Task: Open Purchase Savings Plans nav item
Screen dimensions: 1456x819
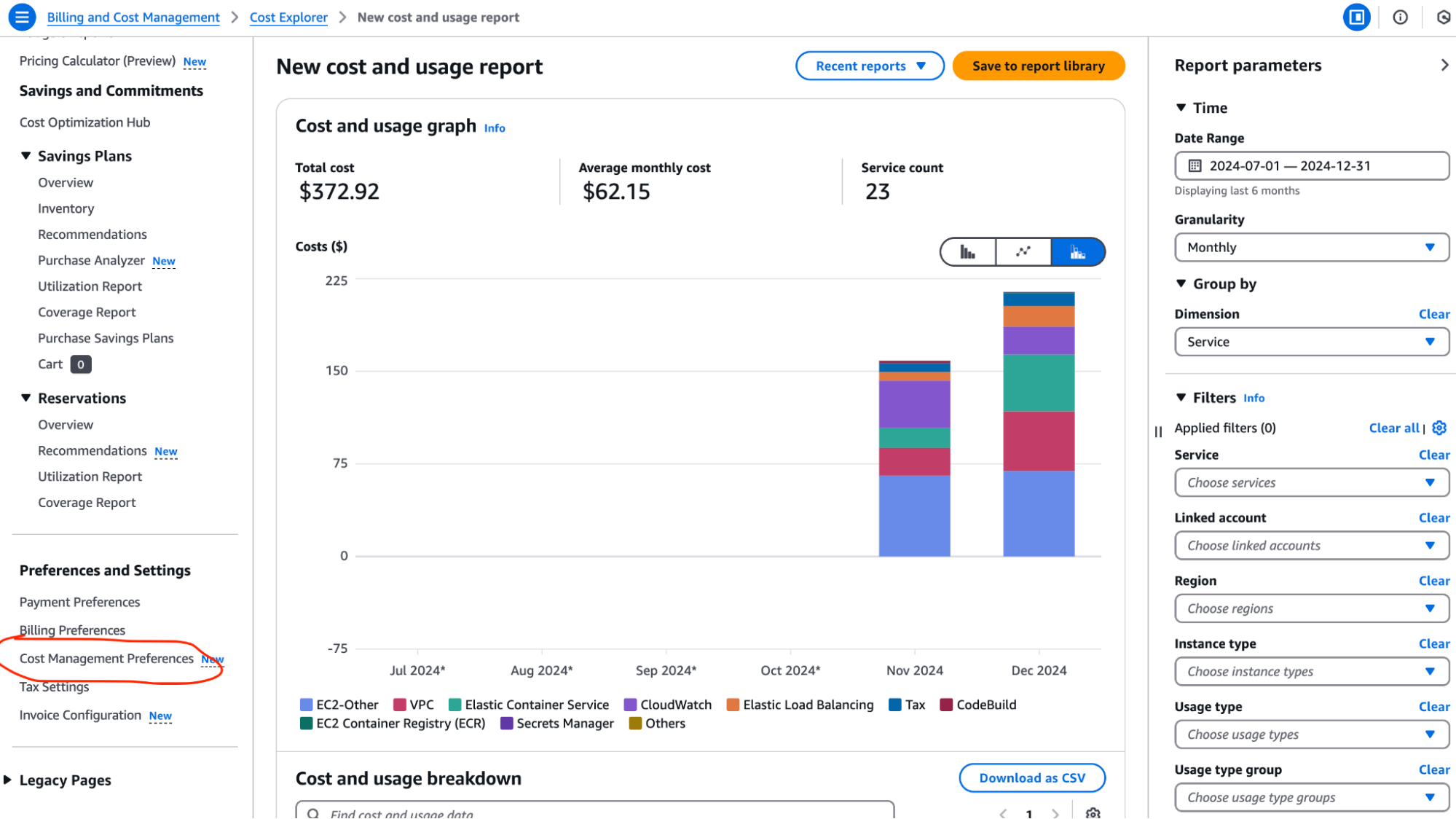Action: coord(106,338)
